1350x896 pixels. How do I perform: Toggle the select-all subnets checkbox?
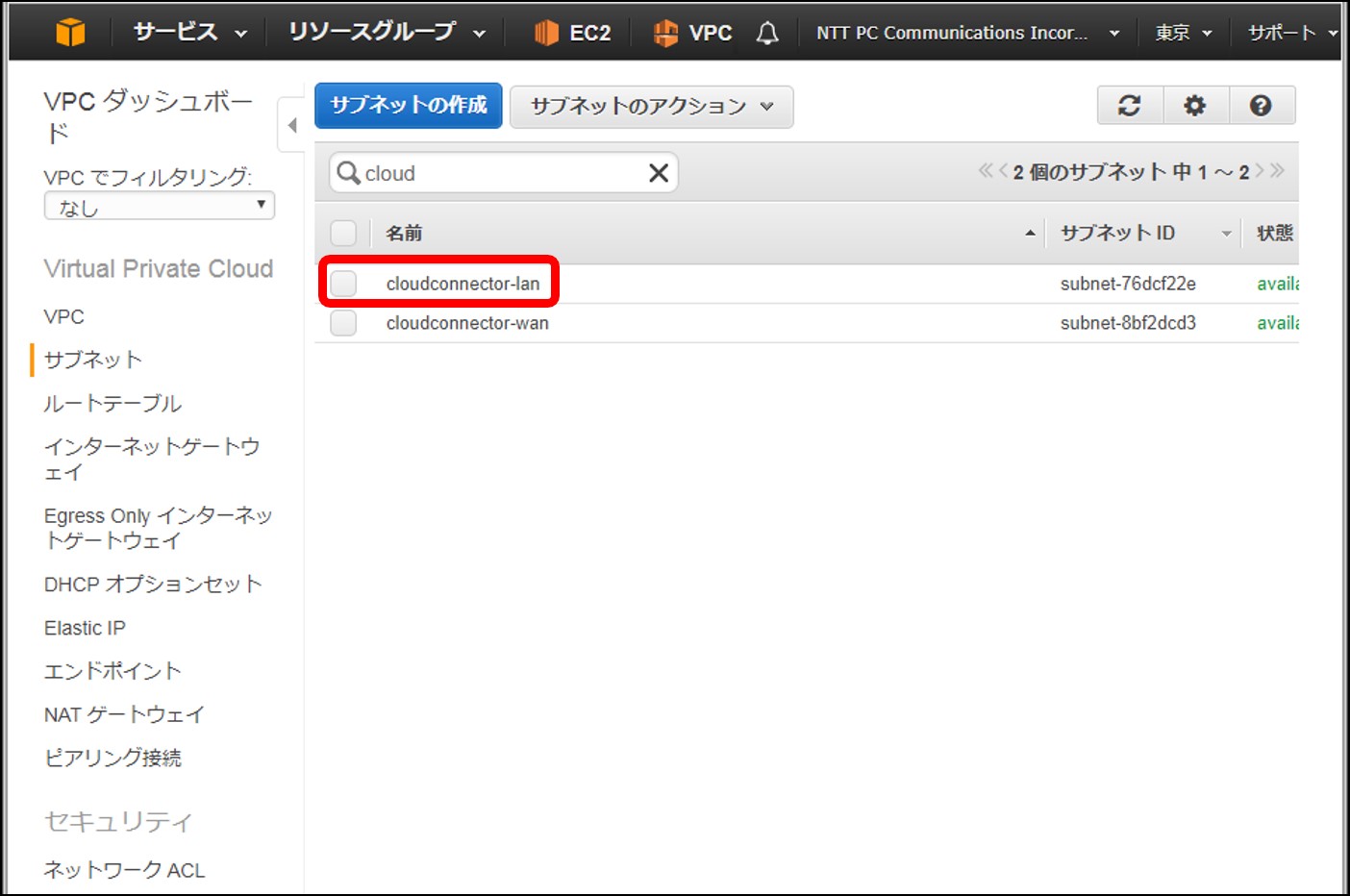(x=343, y=233)
